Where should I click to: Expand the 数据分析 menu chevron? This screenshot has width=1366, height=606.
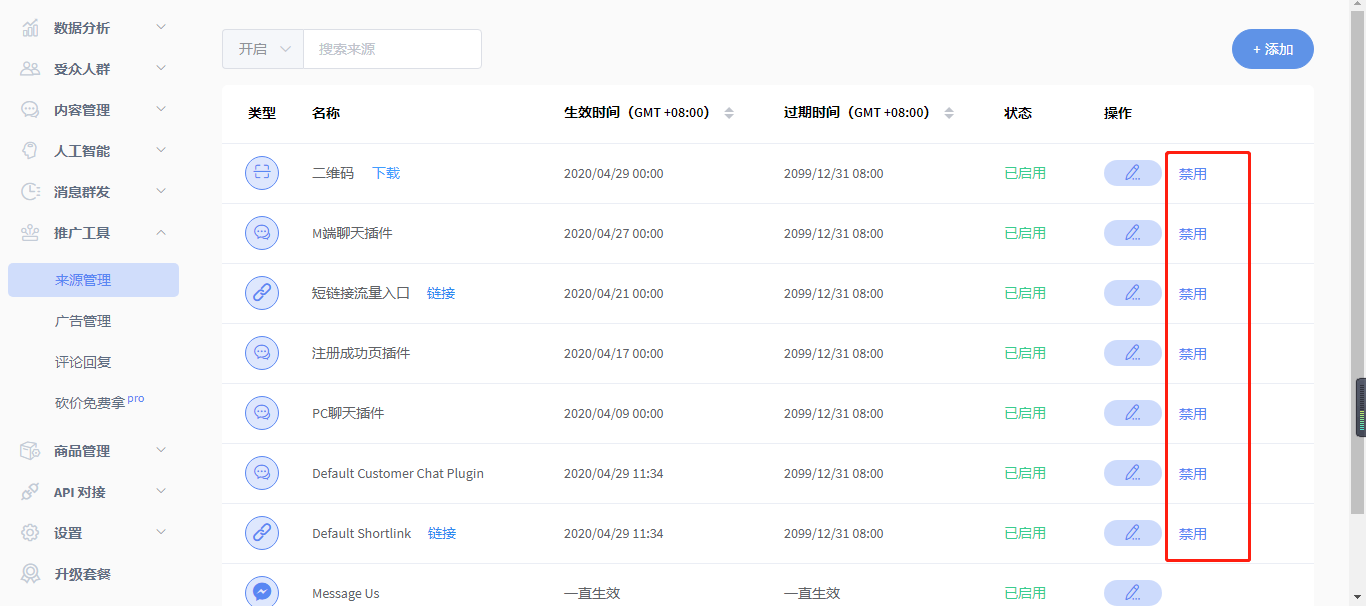tap(161, 27)
